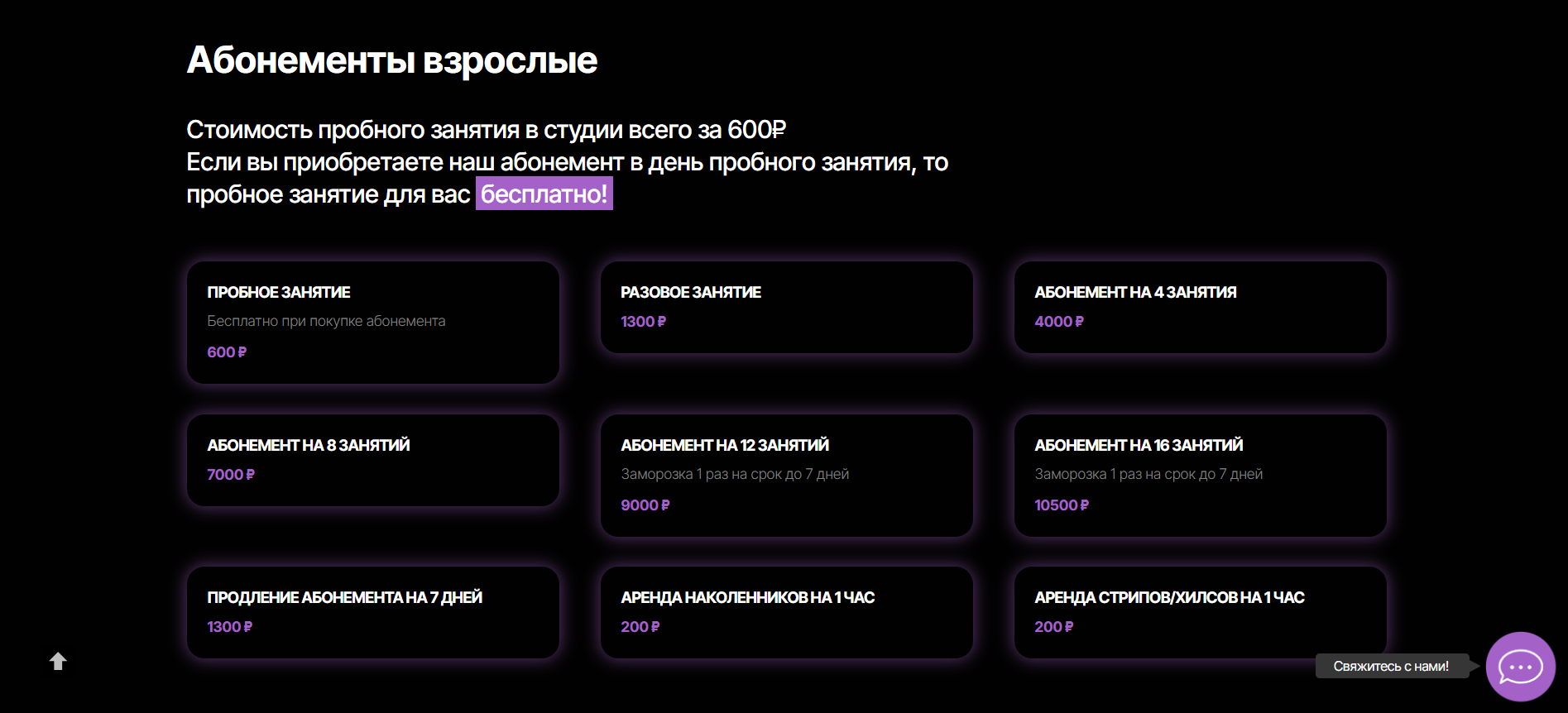Click the "Свяжитесь с нами!" chat label
The width and height of the screenshot is (1568, 713).
click(1390, 666)
